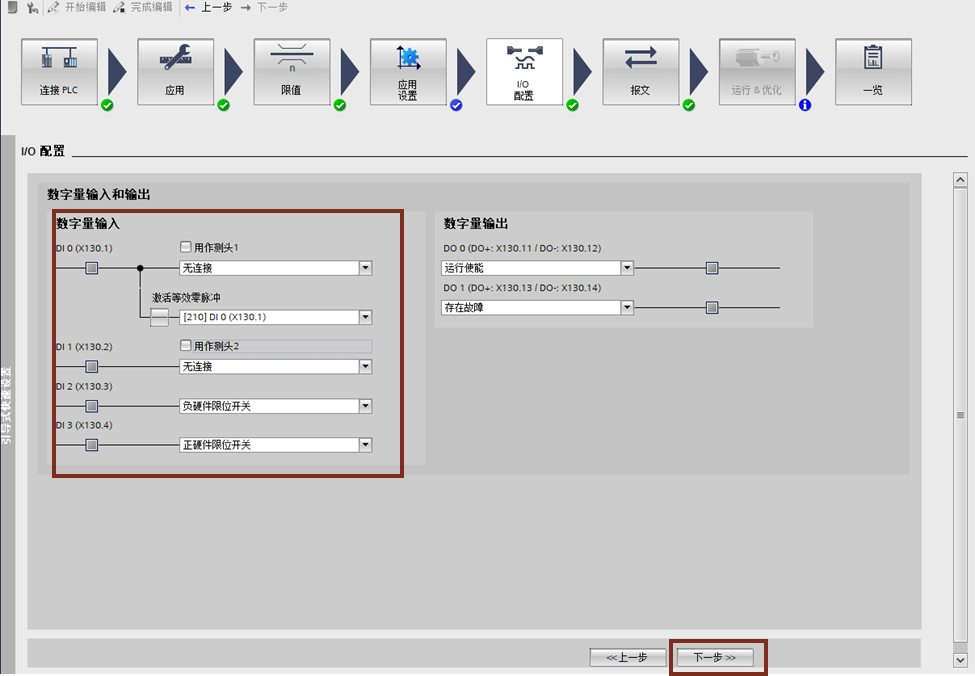This screenshot has width=975, height=676.
Task: Open the 存在故障 dropdown for DO 1
Action: pos(627,308)
